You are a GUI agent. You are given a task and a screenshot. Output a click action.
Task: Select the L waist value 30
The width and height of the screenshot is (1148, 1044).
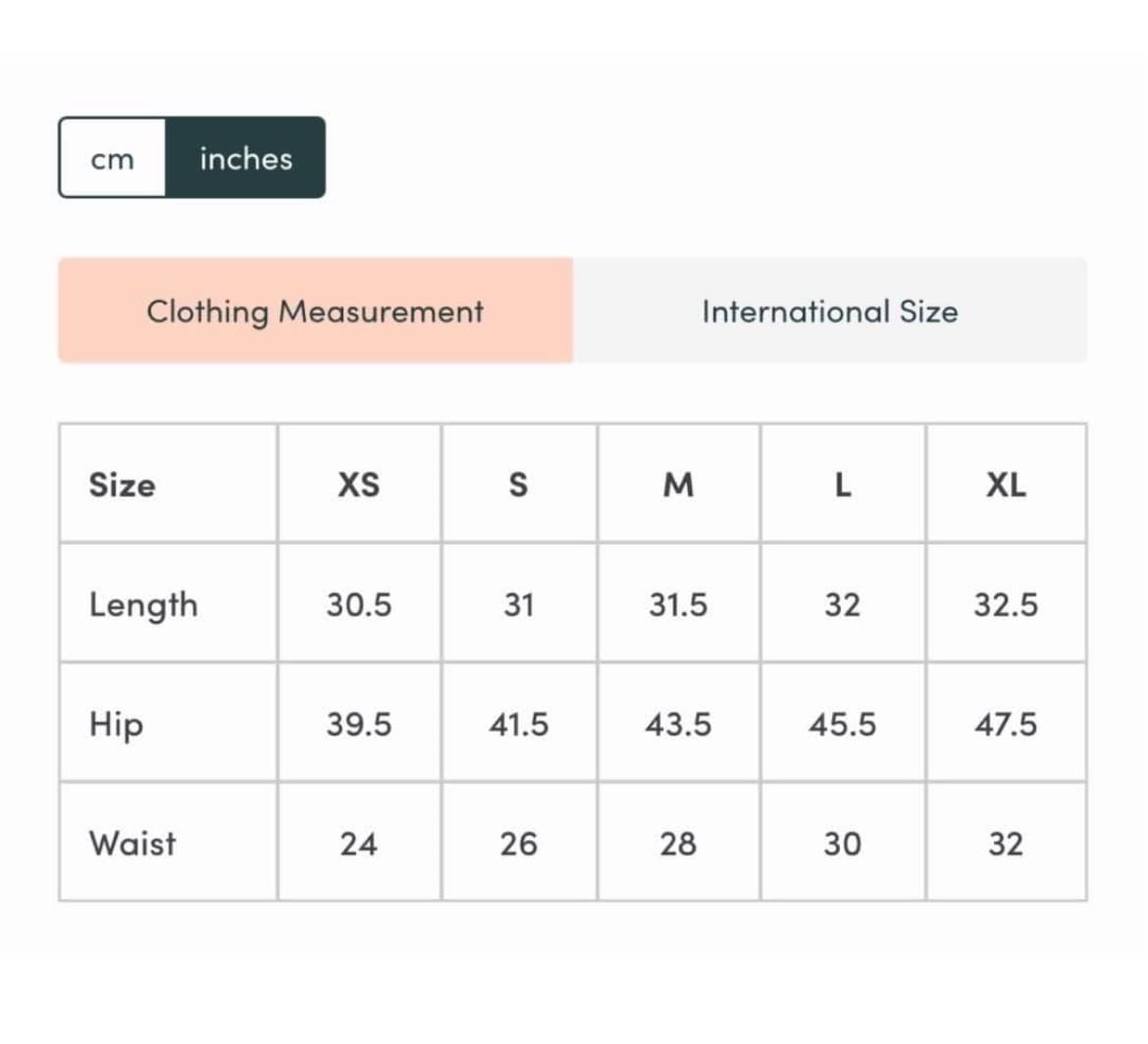(x=842, y=844)
